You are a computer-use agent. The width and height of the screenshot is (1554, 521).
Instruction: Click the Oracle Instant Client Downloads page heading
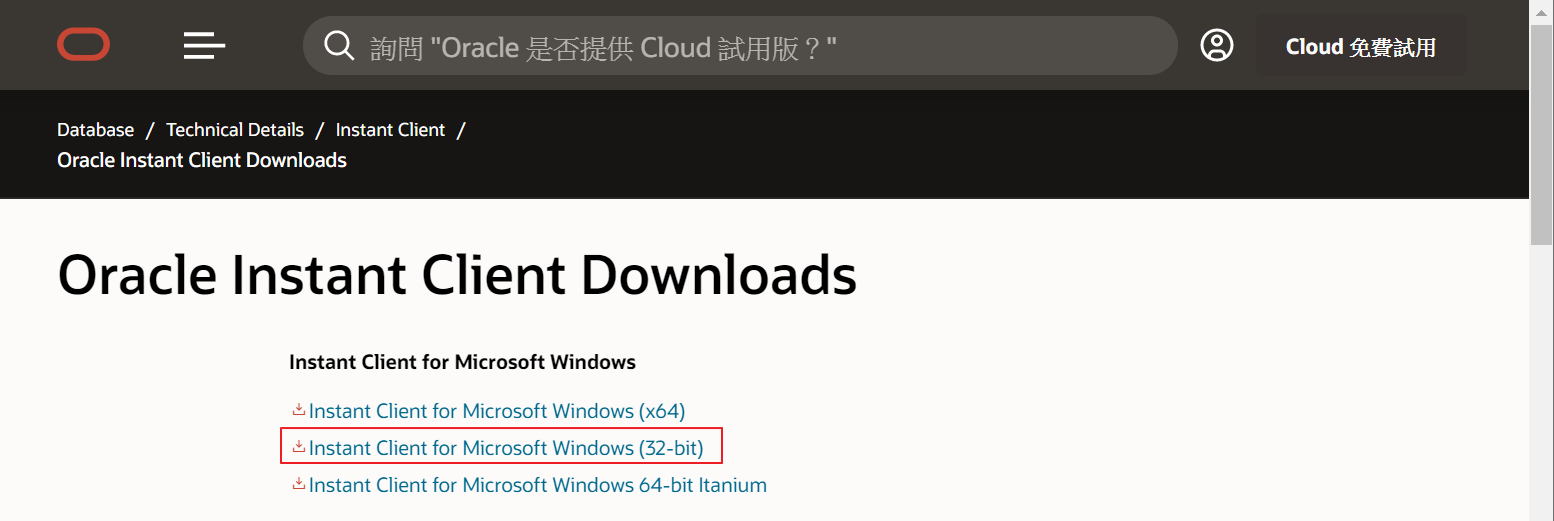point(457,276)
